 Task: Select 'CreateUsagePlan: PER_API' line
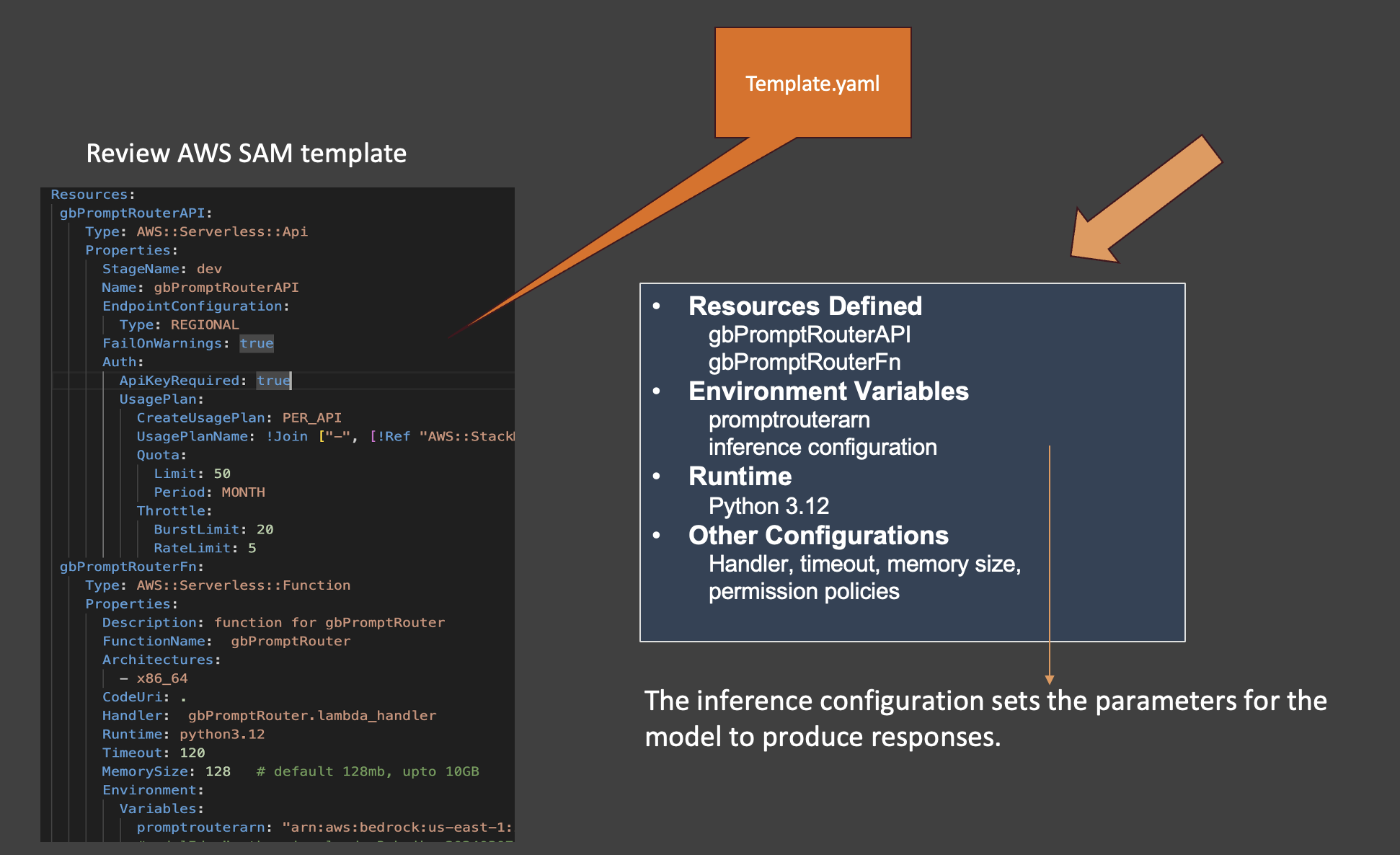pyautogui.click(x=239, y=418)
